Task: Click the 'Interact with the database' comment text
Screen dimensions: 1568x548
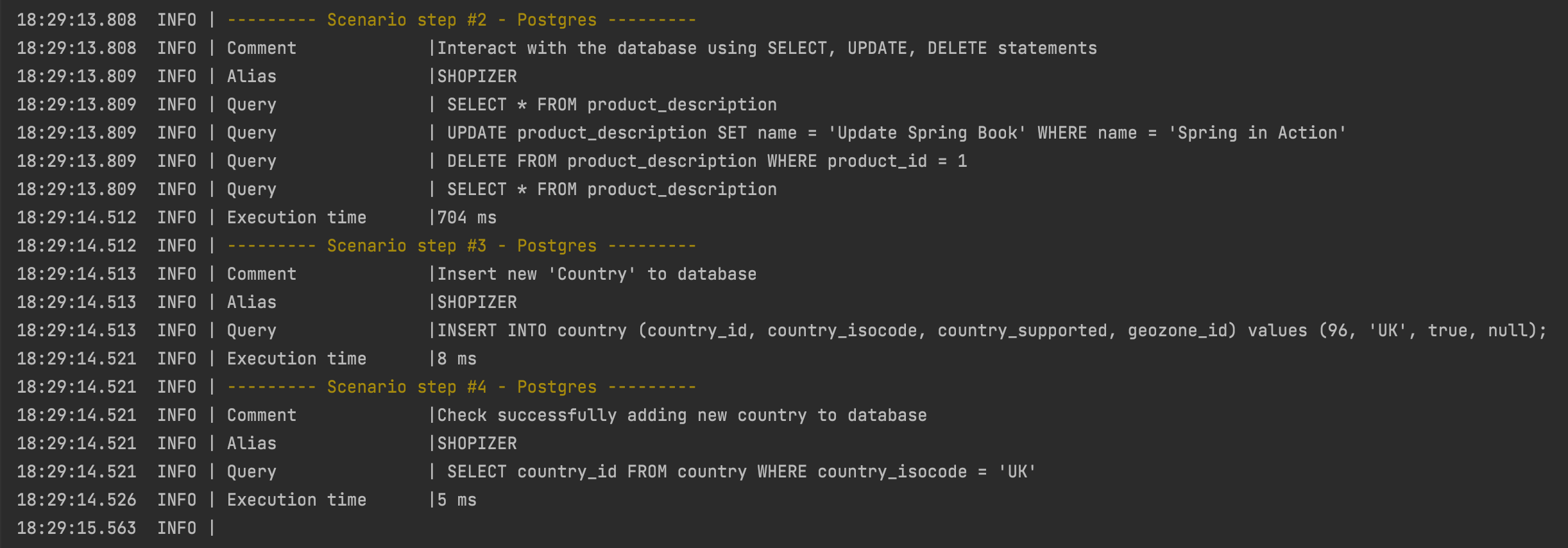Action: coord(767,48)
